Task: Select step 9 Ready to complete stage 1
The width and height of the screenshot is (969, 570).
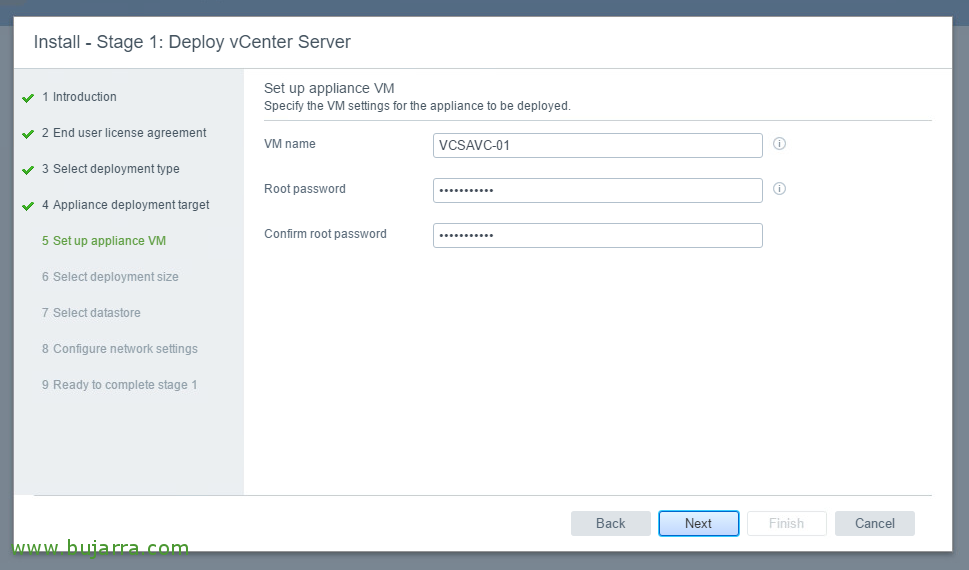Action: [x=119, y=385]
